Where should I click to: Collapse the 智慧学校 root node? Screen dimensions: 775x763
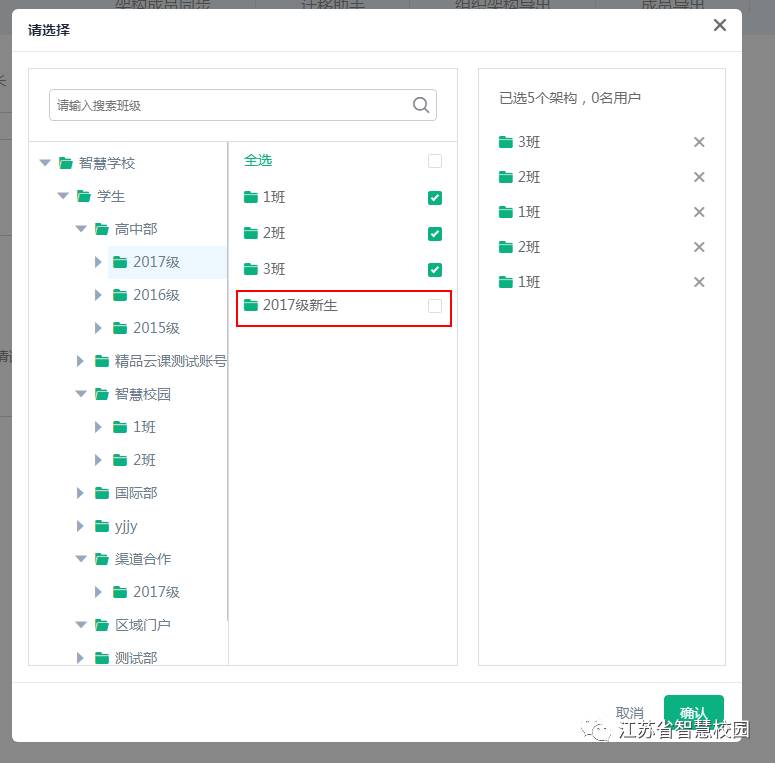[x=45, y=163]
